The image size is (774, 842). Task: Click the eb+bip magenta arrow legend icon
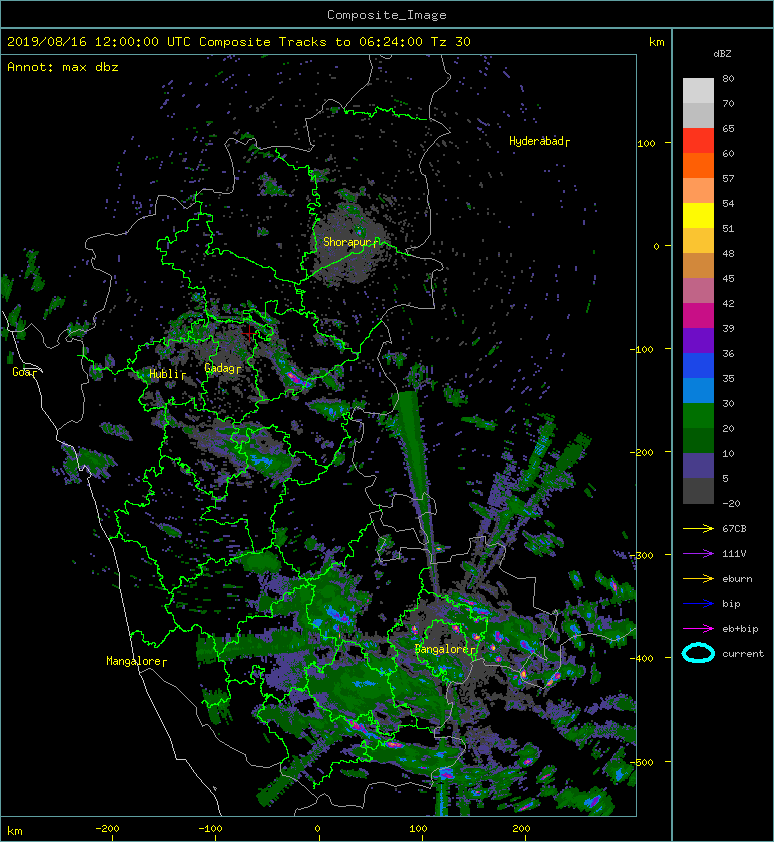tap(698, 629)
